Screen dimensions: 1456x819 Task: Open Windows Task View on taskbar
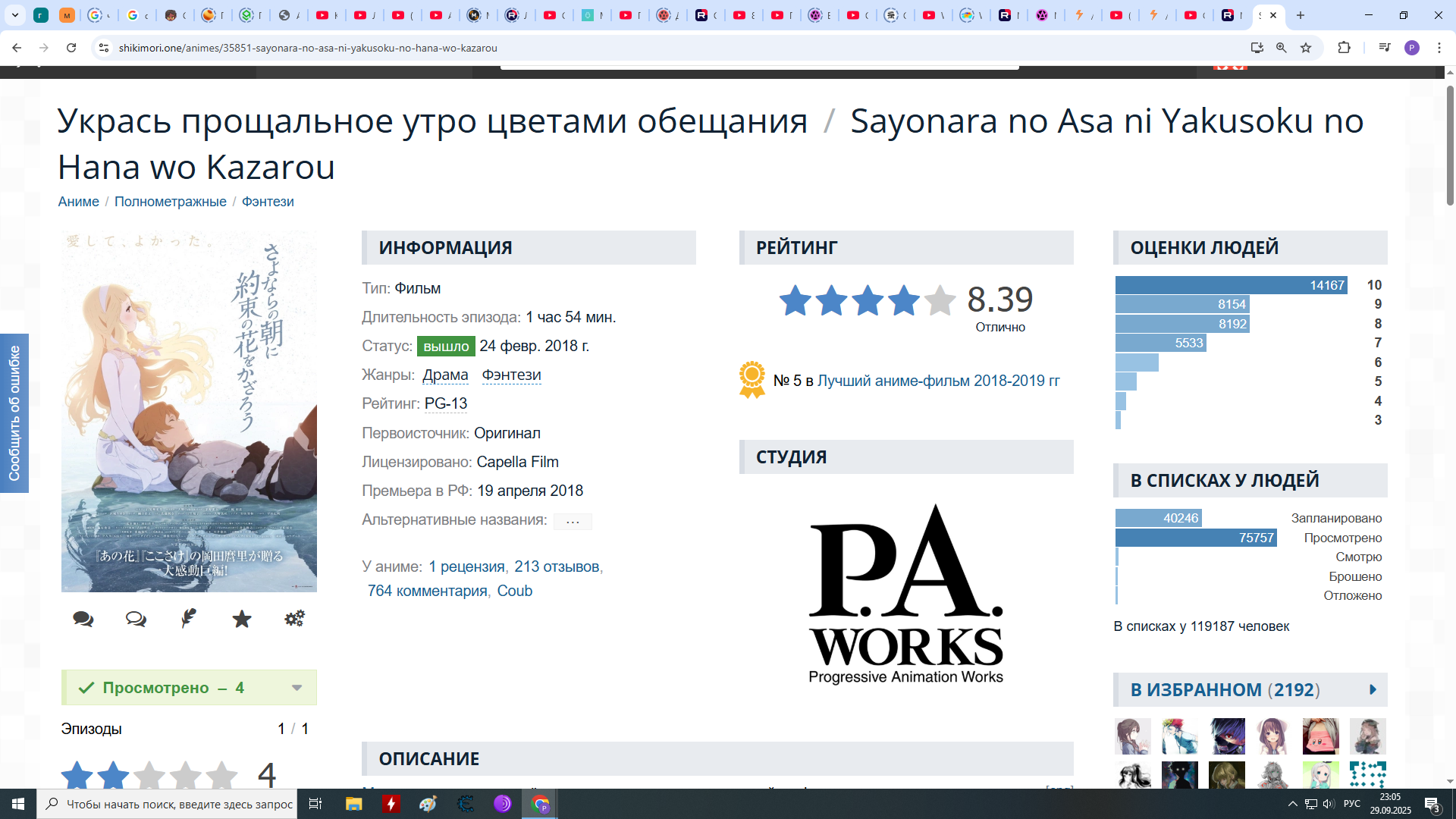(x=315, y=804)
